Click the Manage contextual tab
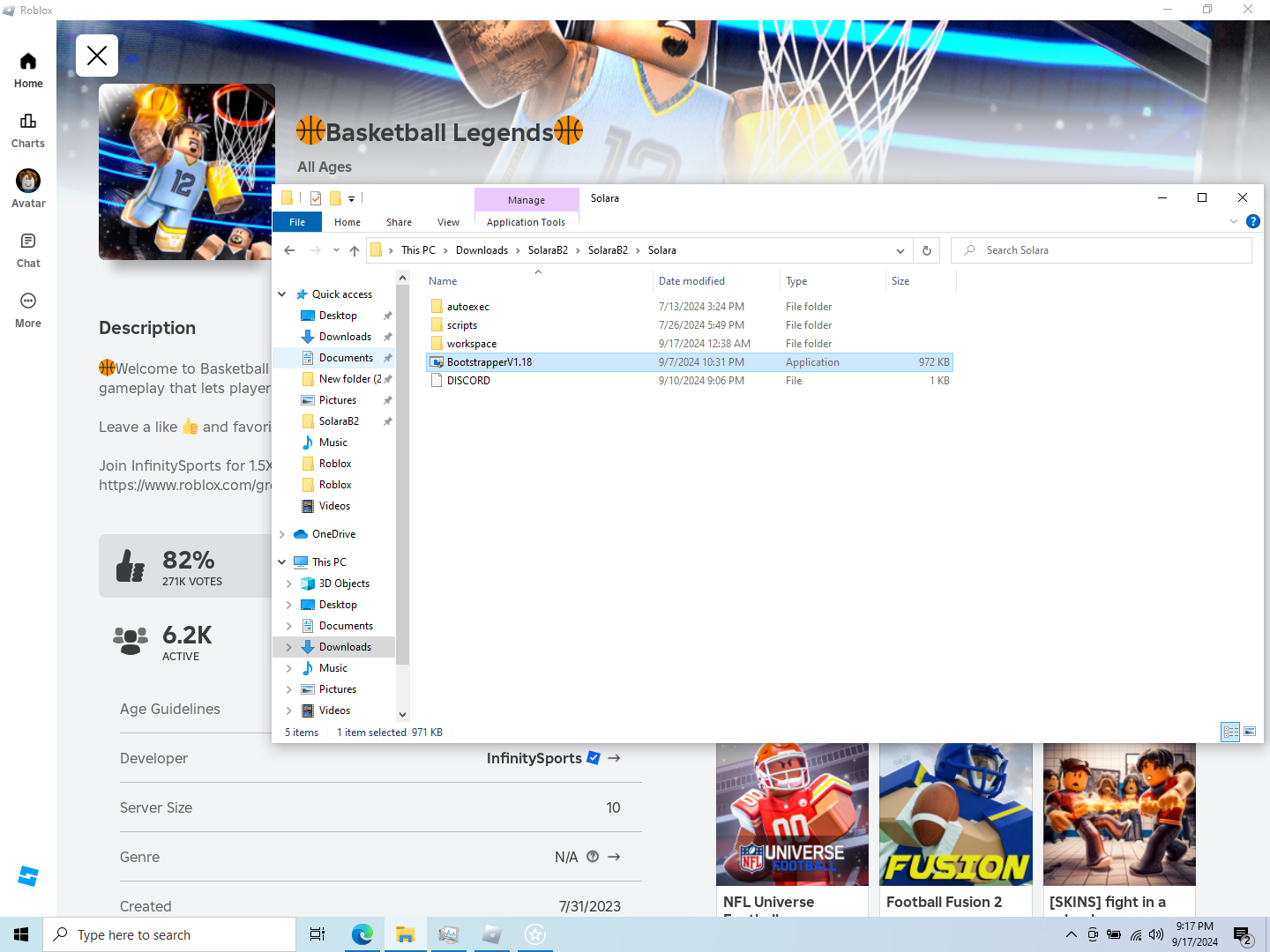This screenshot has height=952, width=1270. [527, 200]
